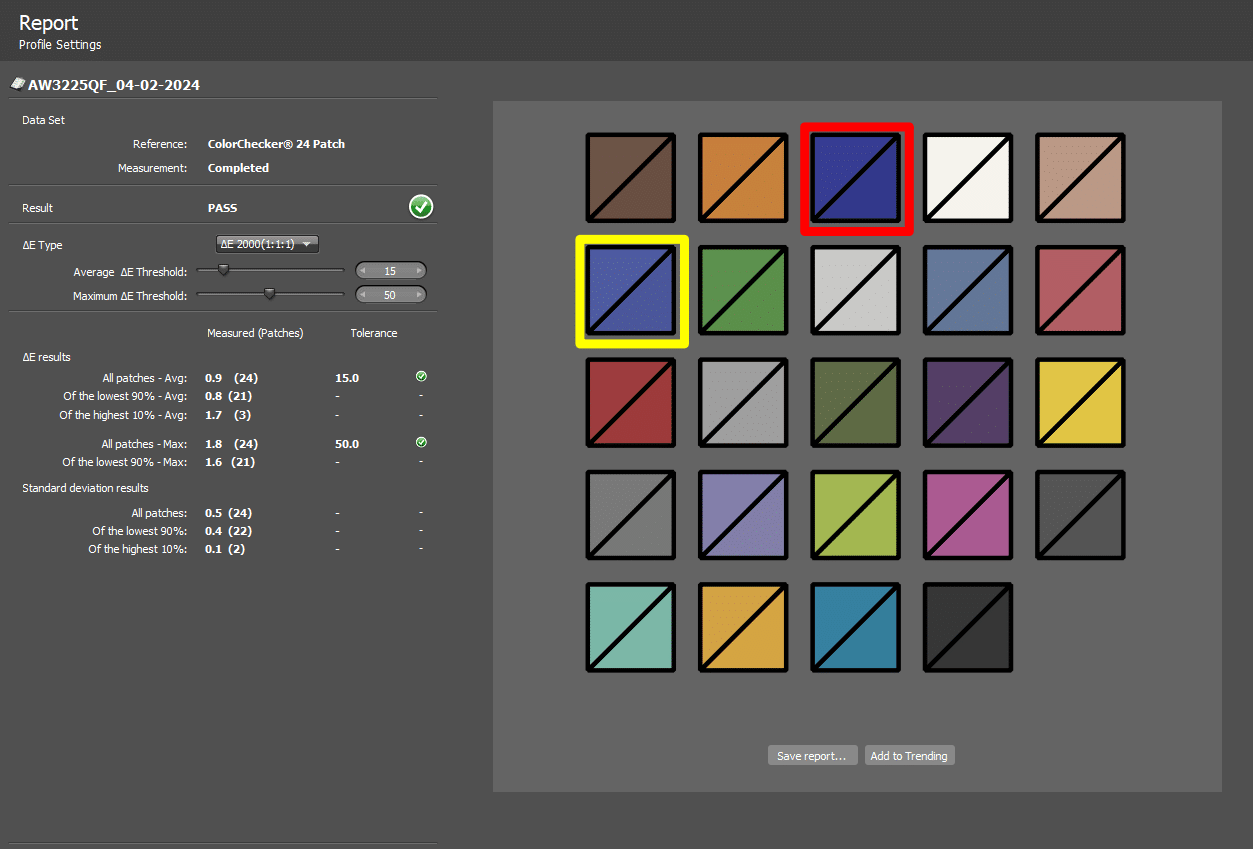Decrease Maximum ΔE Threshold with left arrow
This screenshot has width=1253, height=849.
coord(364,294)
